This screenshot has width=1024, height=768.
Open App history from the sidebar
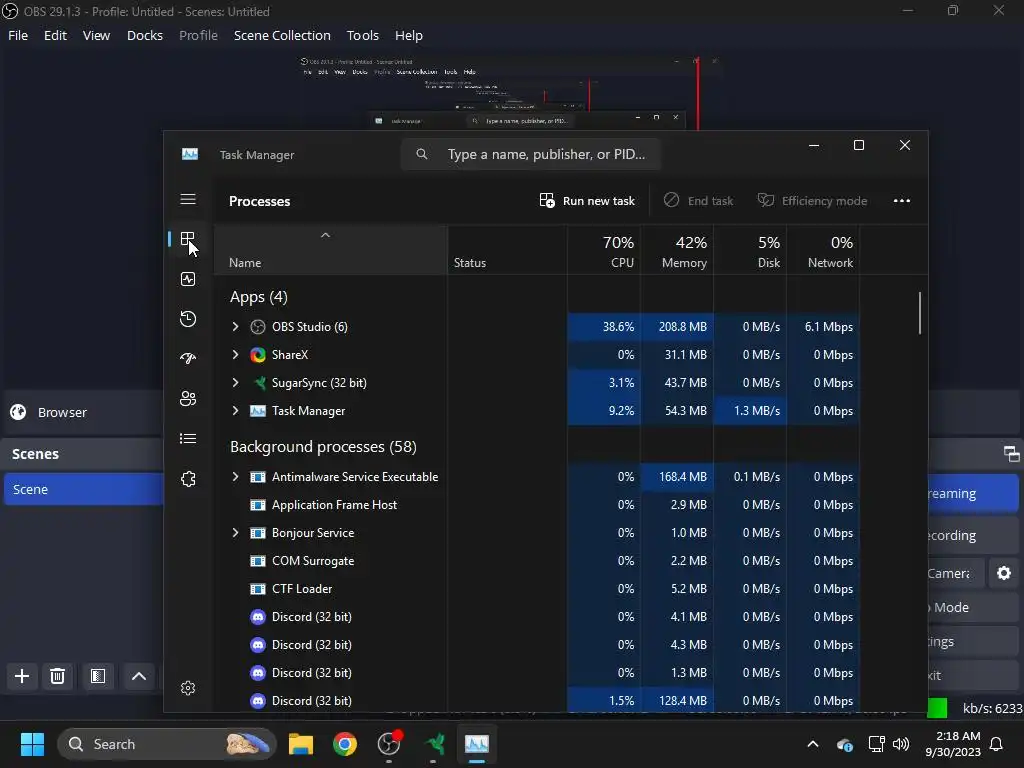pyautogui.click(x=188, y=319)
